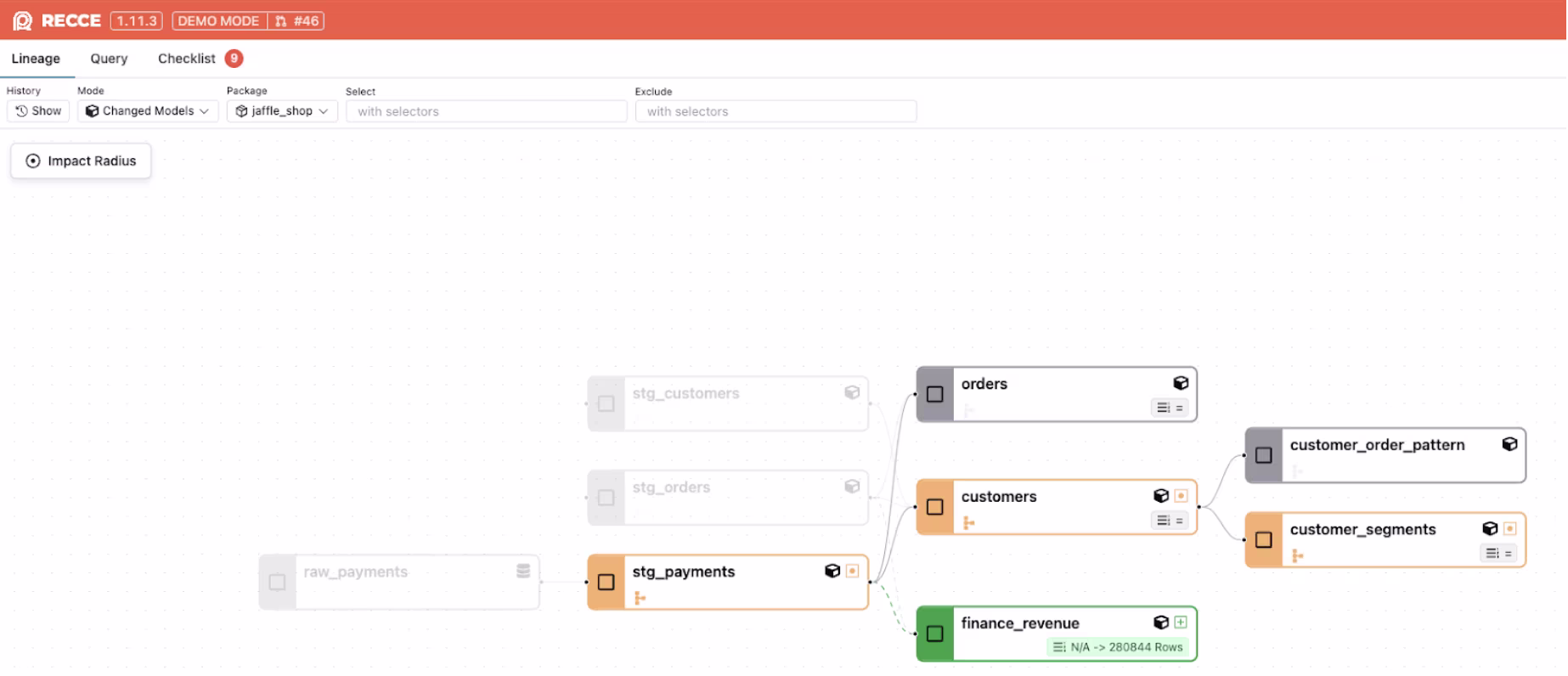Tick the raw_payments node checkbox

pos(277,582)
